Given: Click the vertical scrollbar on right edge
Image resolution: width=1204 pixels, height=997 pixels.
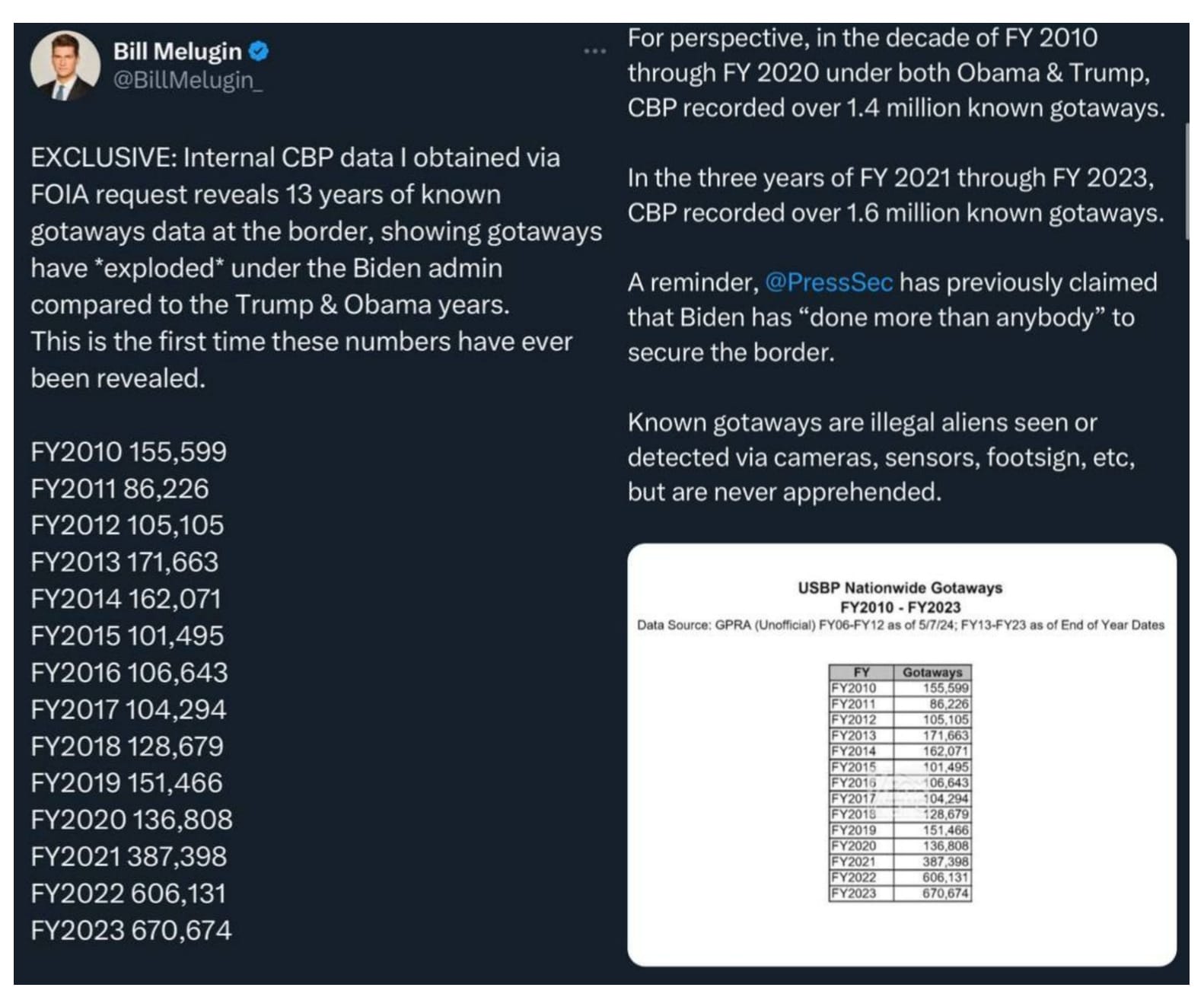Looking at the screenshot, I should [1186, 181].
